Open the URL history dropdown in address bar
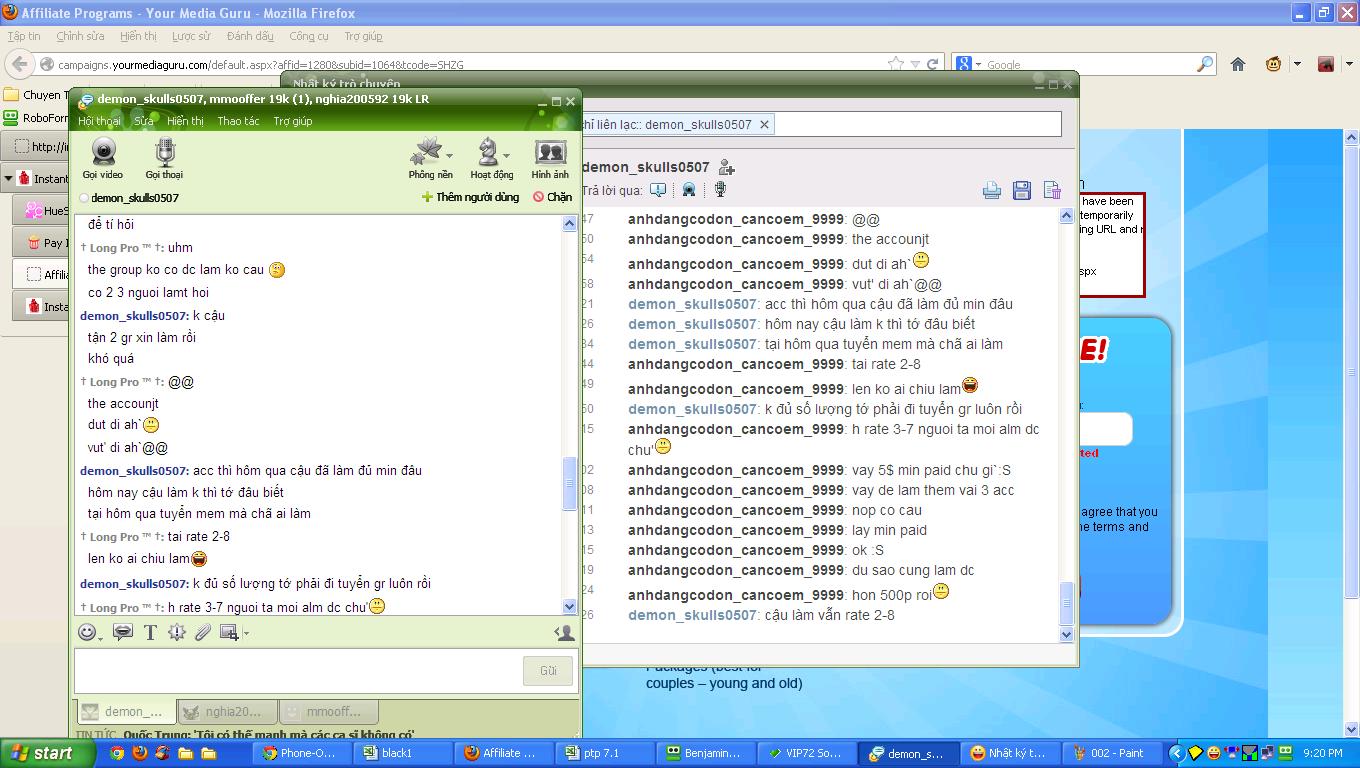Viewport: 1360px width, 768px height. (914, 64)
